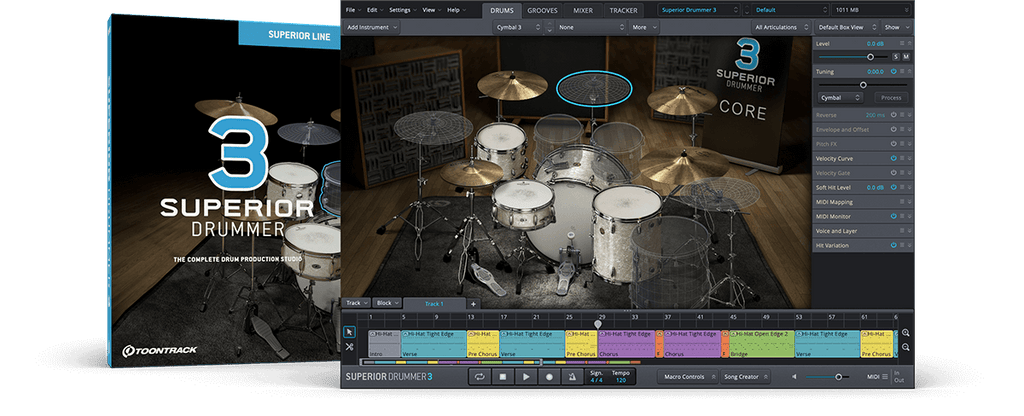Viewport: 1024px width, 416px height.
Task: Open the MIDI menu icon
Action: [885, 377]
